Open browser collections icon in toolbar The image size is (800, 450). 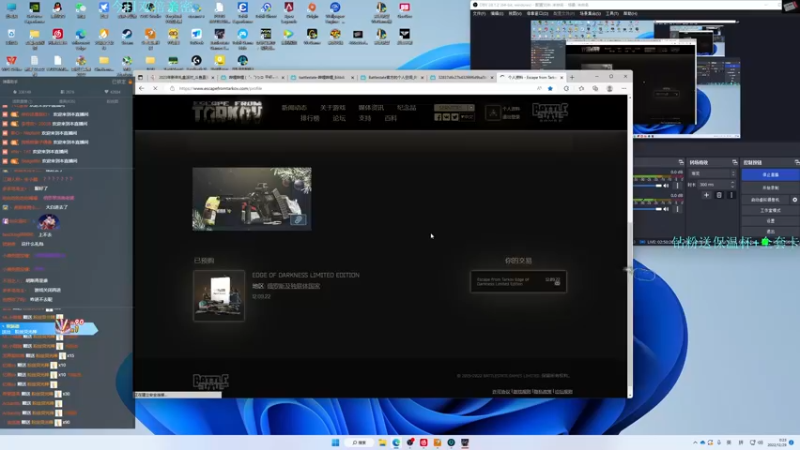pos(595,88)
